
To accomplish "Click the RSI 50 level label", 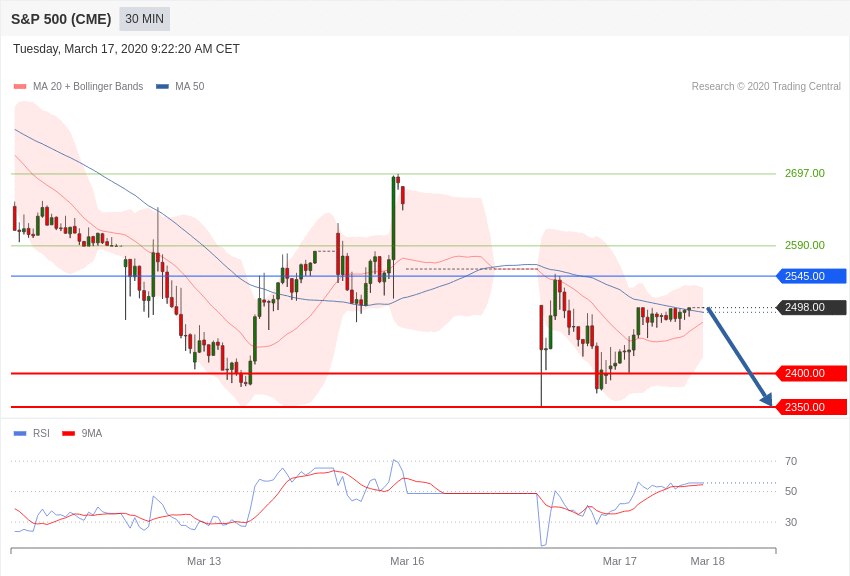I will (x=791, y=491).
